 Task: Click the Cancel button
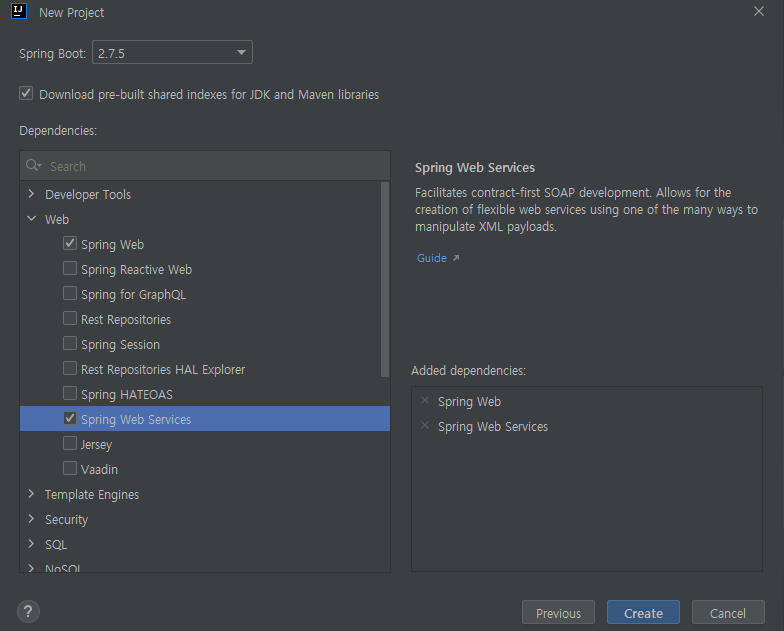pyautogui.click(x=728, y=612)
